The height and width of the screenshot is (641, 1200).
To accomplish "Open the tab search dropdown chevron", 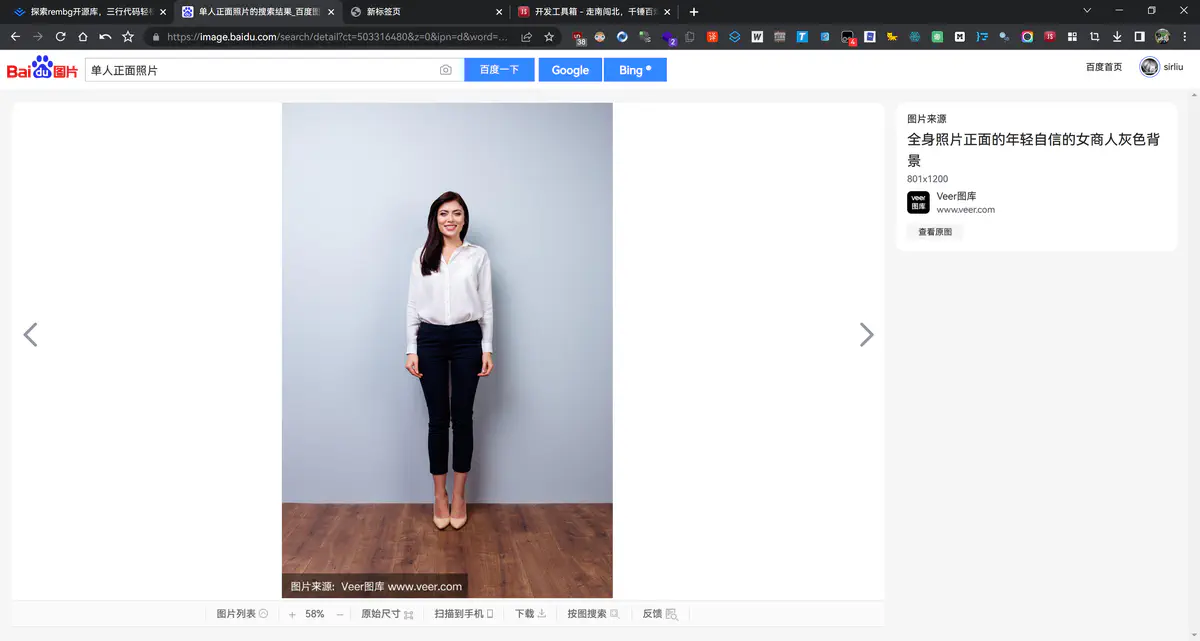I will coord(1088,11).
